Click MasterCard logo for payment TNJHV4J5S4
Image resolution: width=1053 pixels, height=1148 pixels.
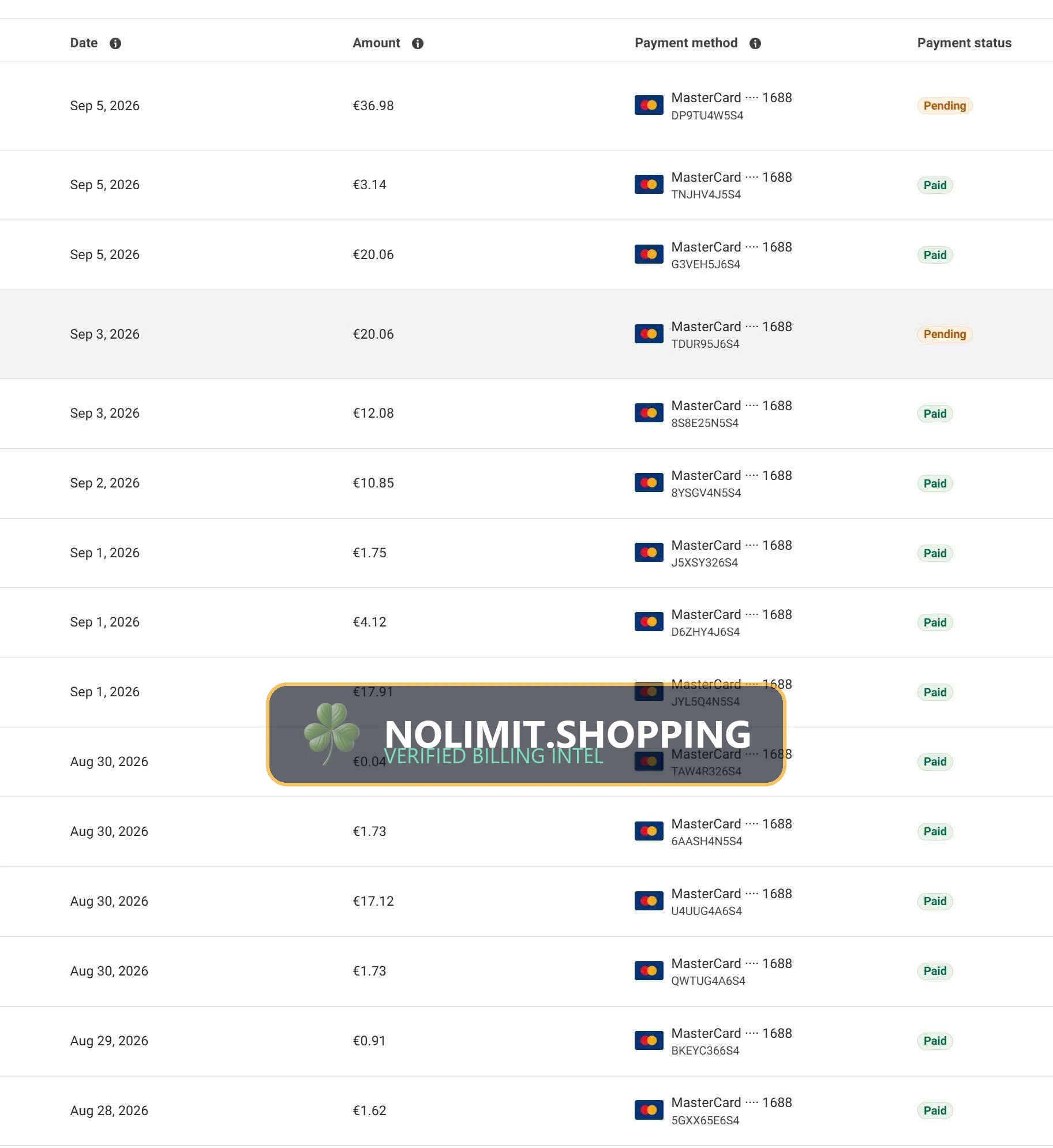tap(649, 185)
